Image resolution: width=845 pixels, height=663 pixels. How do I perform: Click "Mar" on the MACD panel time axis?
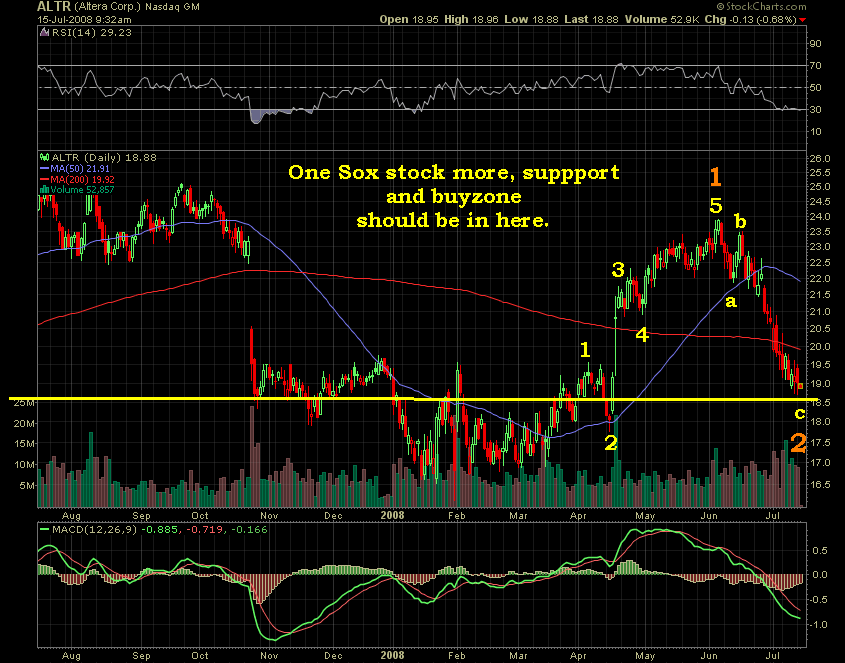tap(518, 655)
